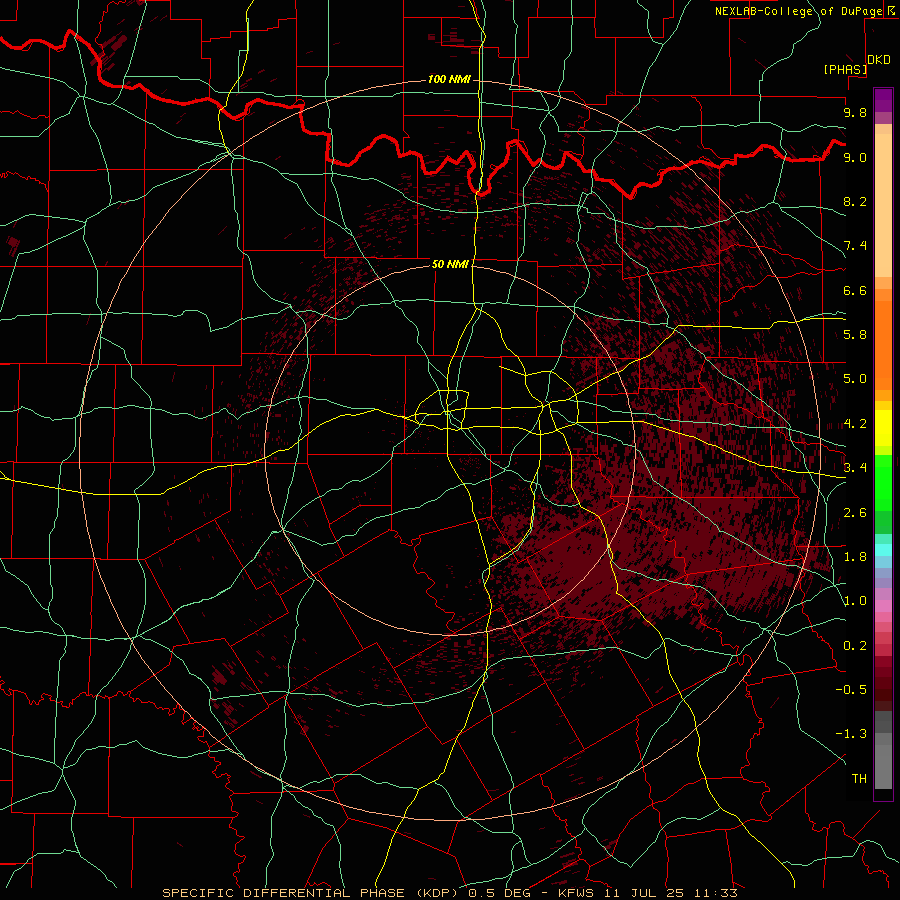Click the DKD label above the legend
The width and height of the screenshot is (900, 900).
point(879,60)
